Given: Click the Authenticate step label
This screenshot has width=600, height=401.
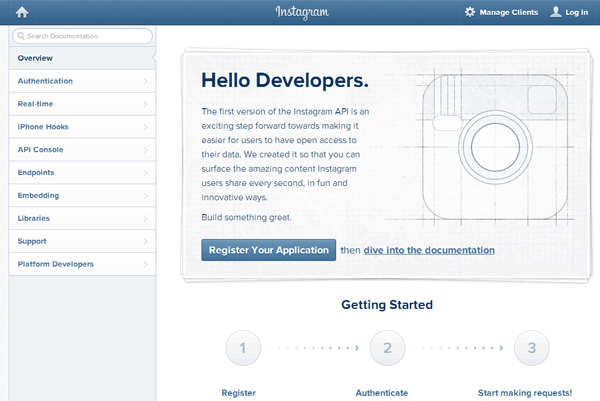Looking at the screenshot, I should 382,393.
